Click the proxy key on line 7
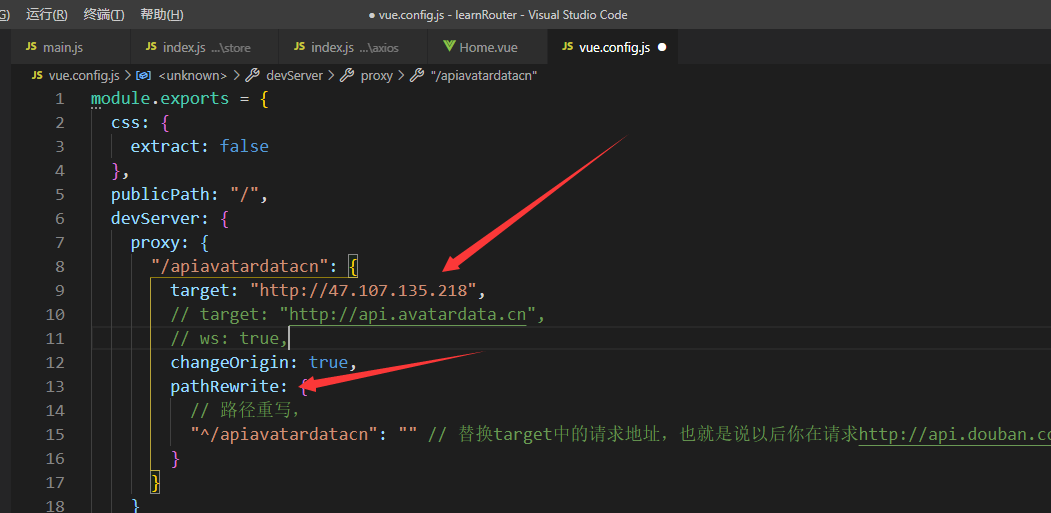1051x513 pixels. click(x=156, y=242)
